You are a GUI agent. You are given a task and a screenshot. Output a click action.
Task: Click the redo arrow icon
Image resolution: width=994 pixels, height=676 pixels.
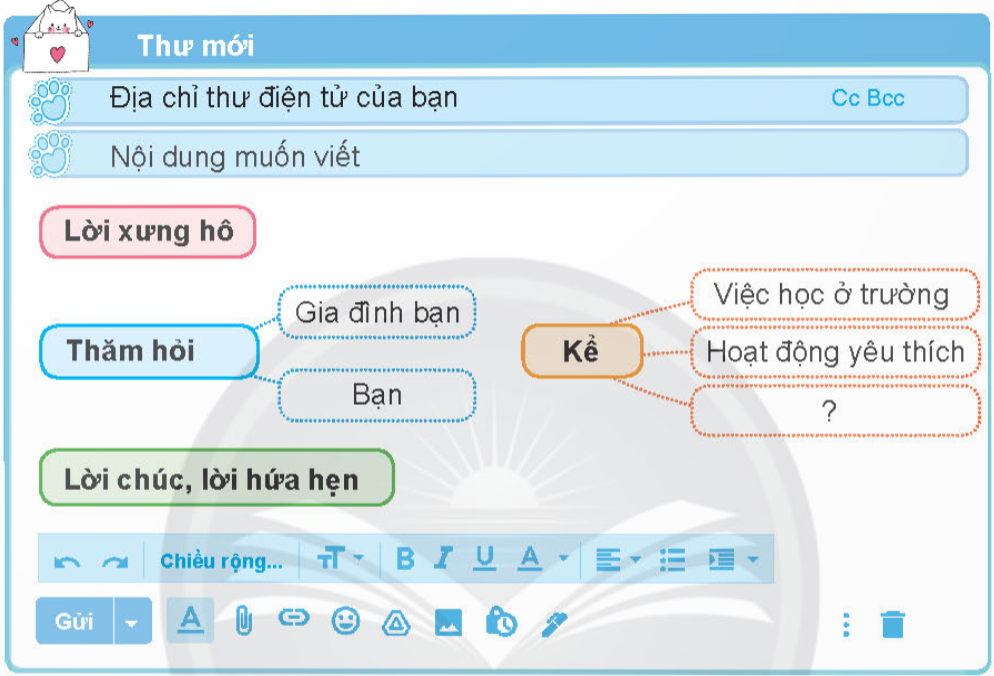click(115, 562)
